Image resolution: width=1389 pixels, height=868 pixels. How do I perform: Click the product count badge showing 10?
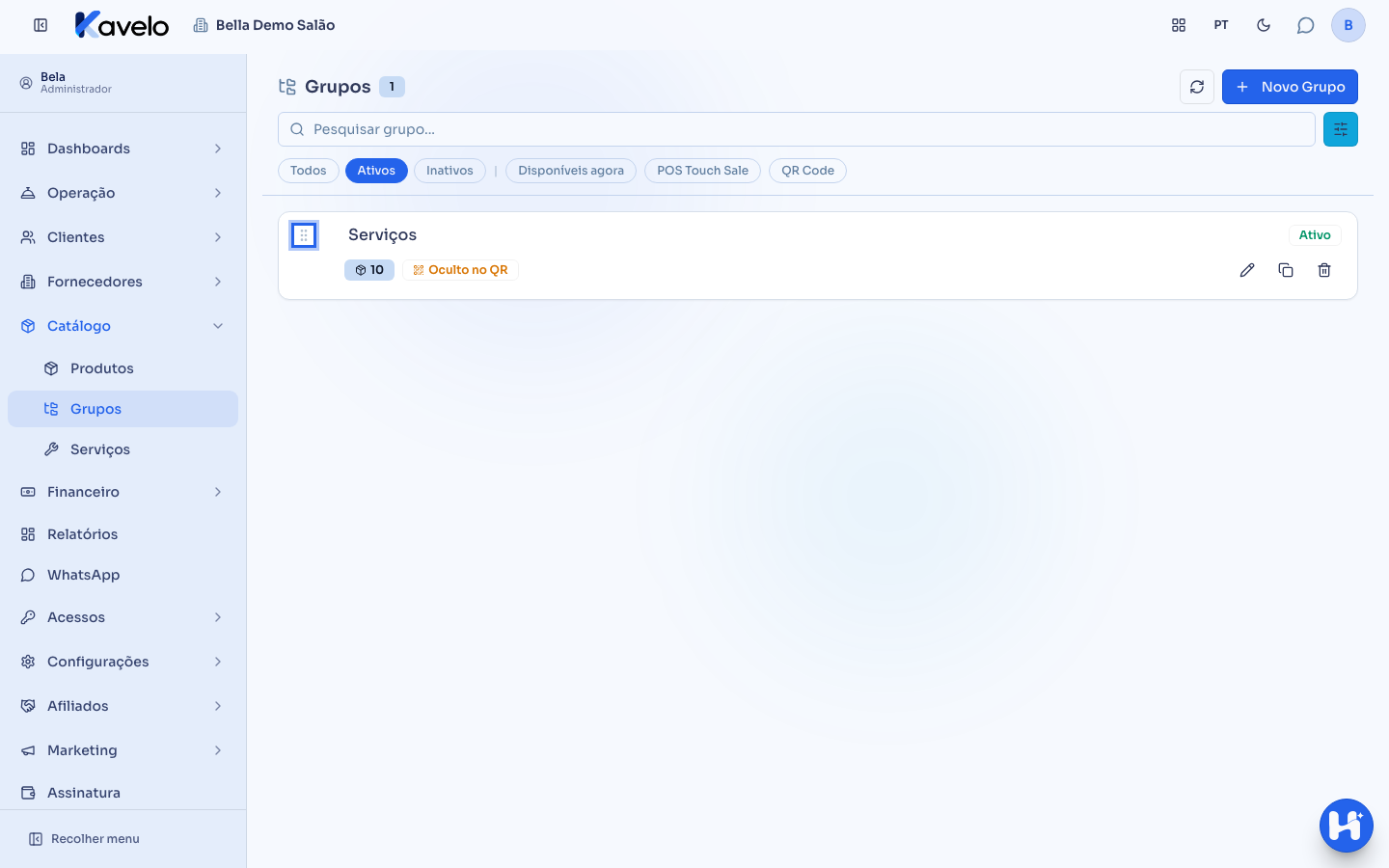(369, 270)
